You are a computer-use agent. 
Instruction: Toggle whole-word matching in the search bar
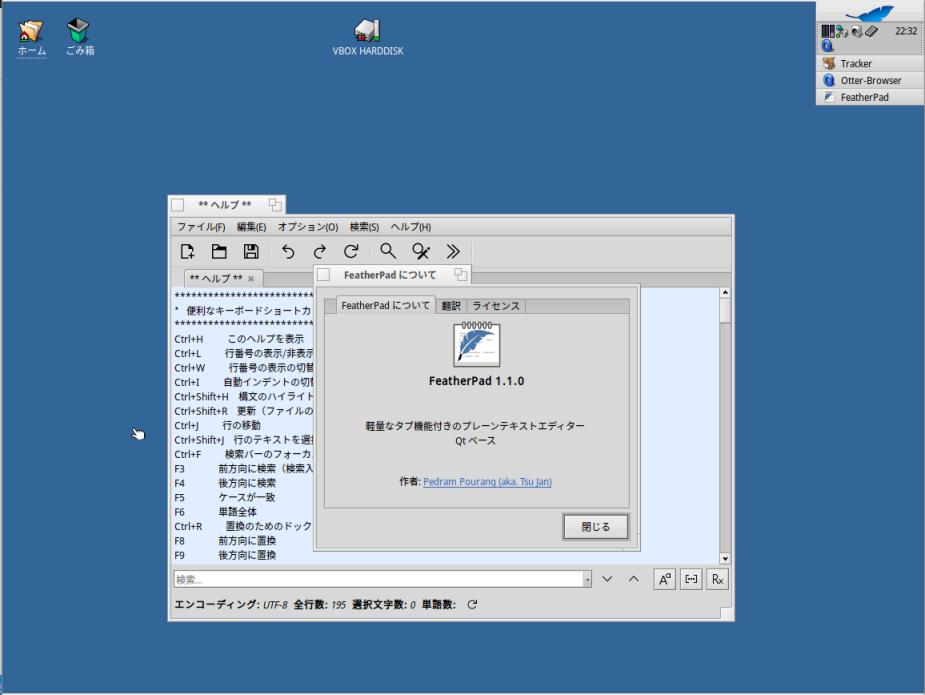tap(690, 578)
